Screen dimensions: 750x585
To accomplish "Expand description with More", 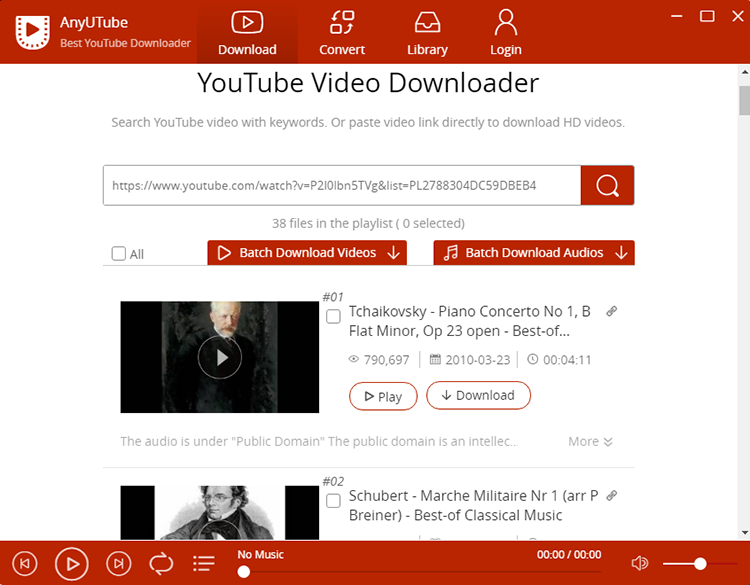I will point(590,441).
